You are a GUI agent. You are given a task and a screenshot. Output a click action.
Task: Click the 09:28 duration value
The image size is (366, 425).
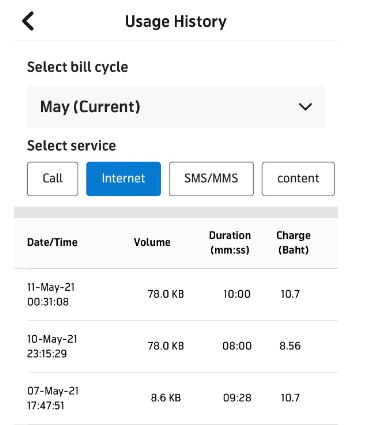pyautogui.click(x=237, y=398)
